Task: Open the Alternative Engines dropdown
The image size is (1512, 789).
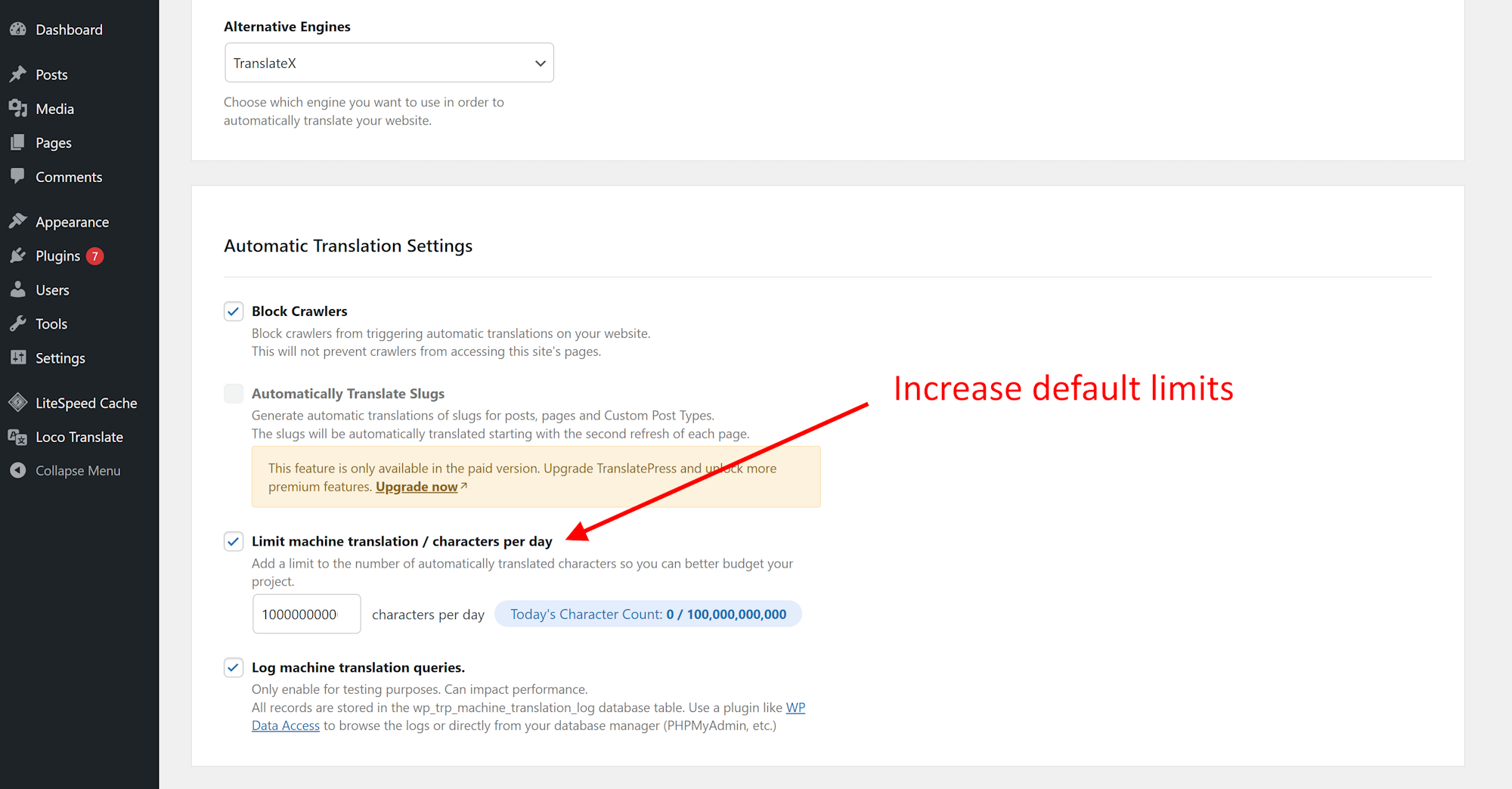Action: [389, 63]
